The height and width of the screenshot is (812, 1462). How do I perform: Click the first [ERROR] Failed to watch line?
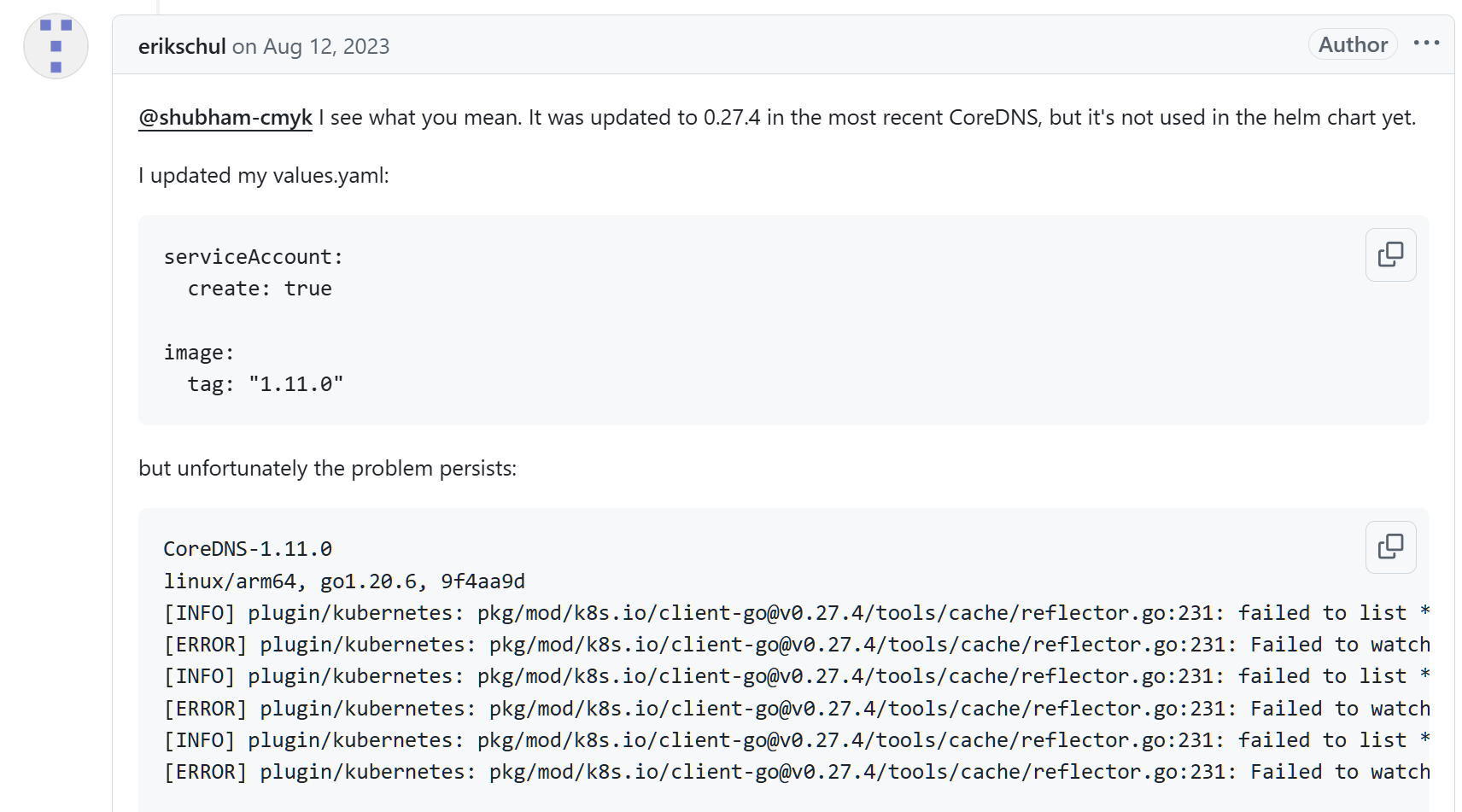point(796,645)
